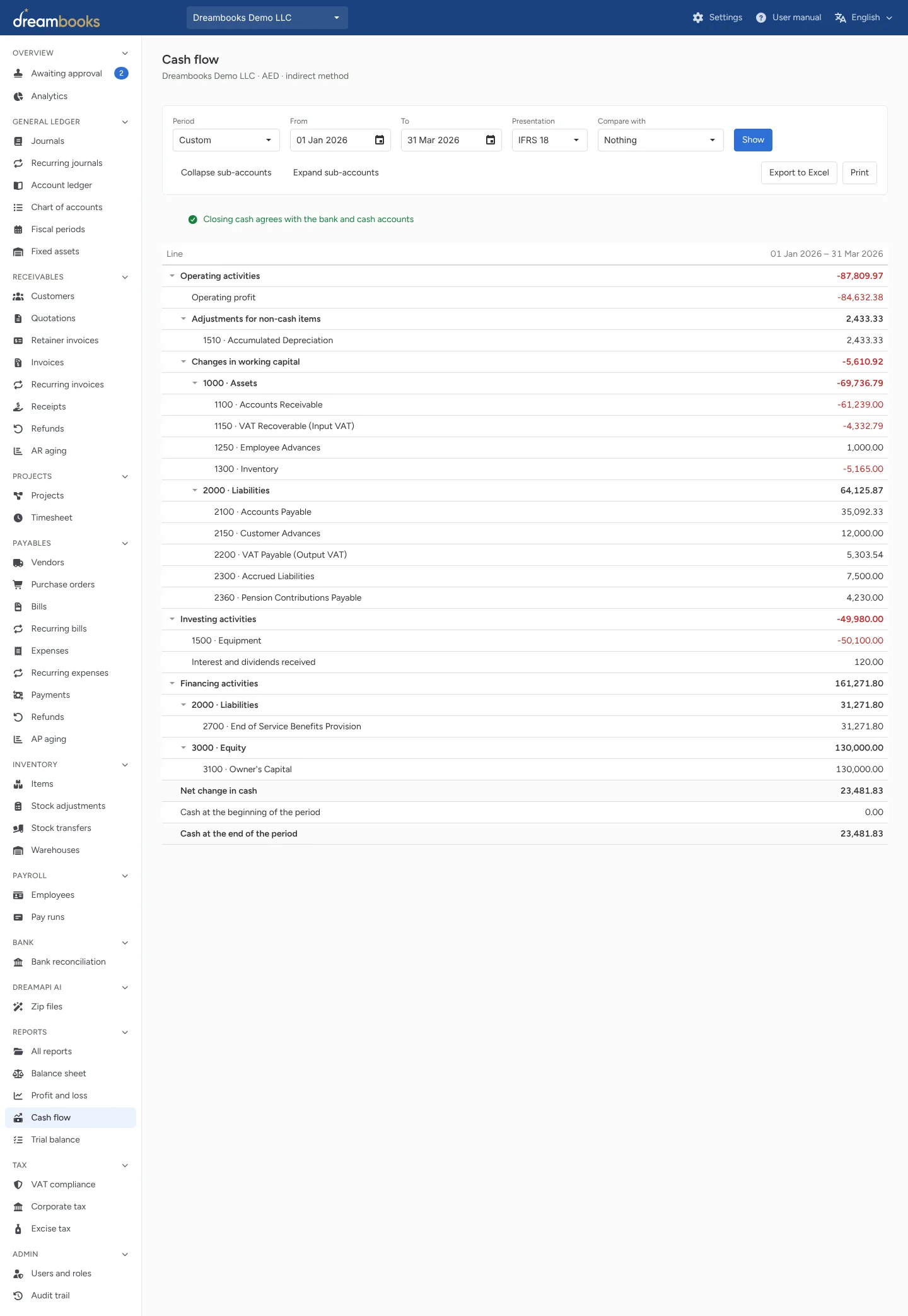
Task: Collapse the Financing activities section
Action: 172,683
